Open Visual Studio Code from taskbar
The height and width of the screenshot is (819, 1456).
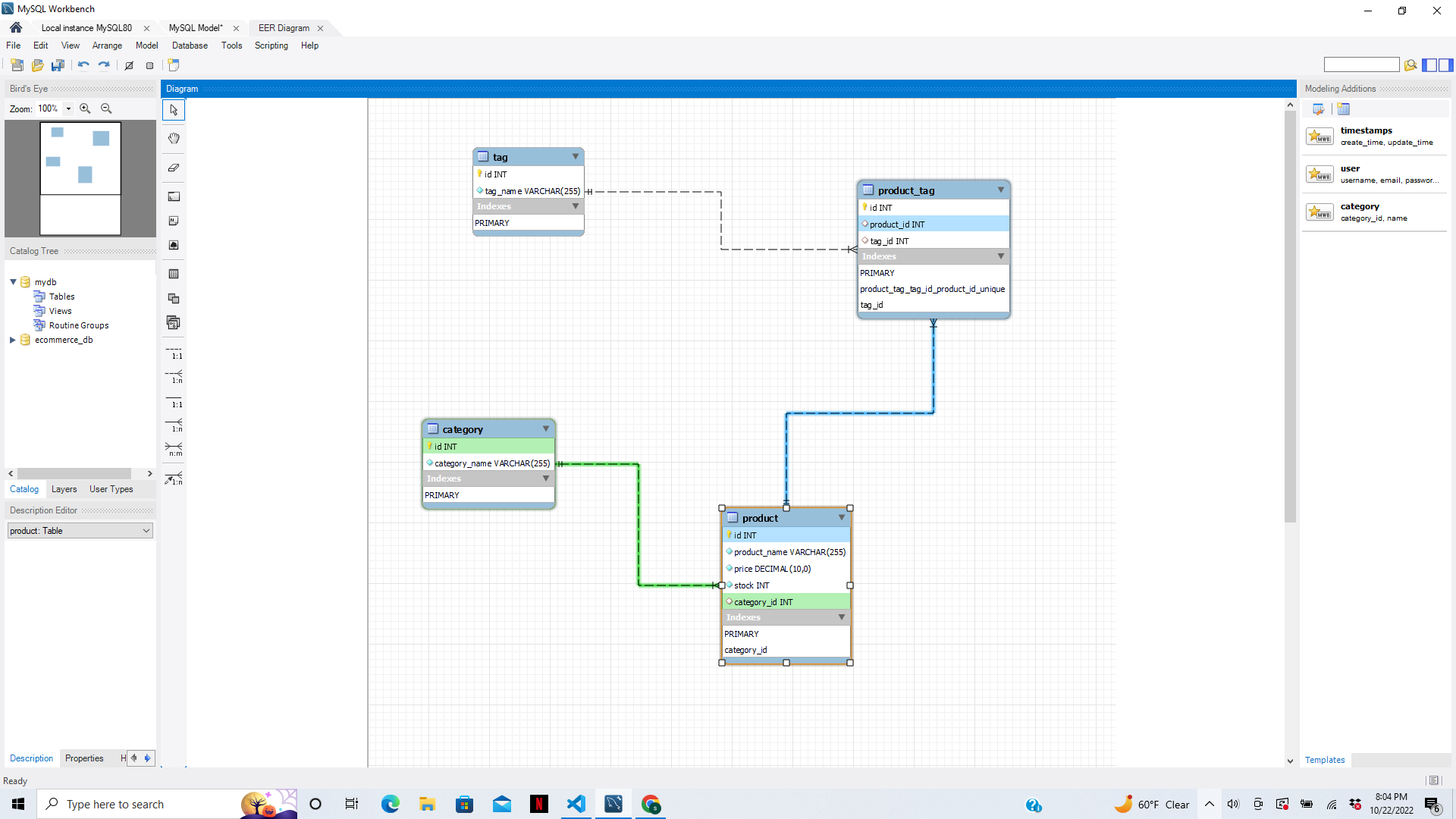(576, 804)
